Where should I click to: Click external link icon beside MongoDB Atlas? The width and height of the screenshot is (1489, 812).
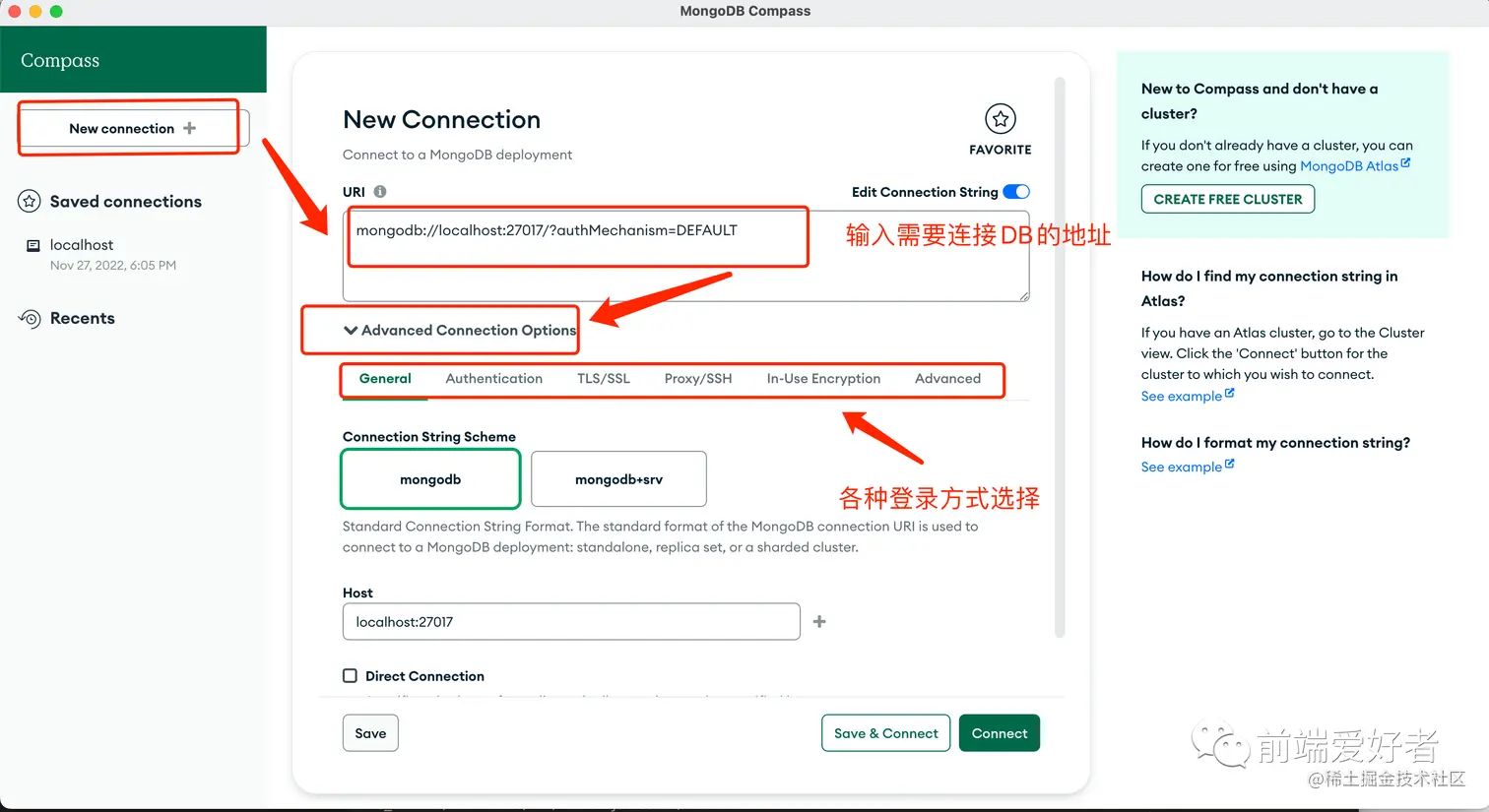click(x=1405, y=163)
